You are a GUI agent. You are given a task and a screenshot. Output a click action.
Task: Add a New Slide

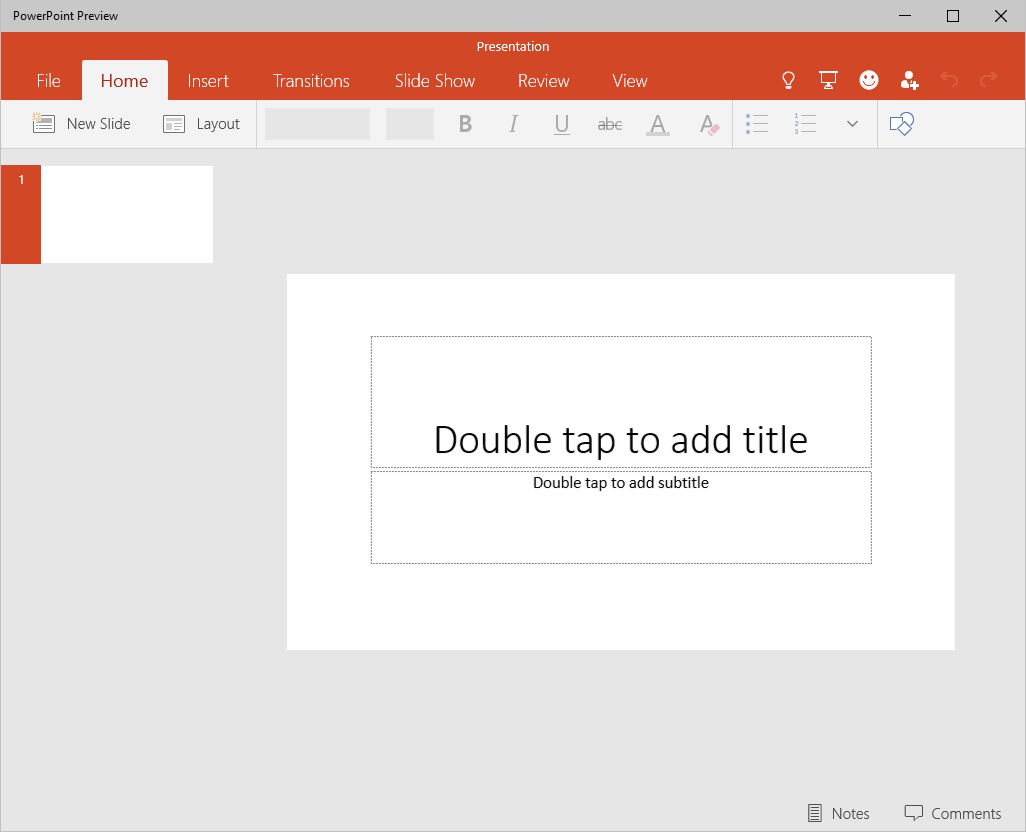(x=82, y=124)
